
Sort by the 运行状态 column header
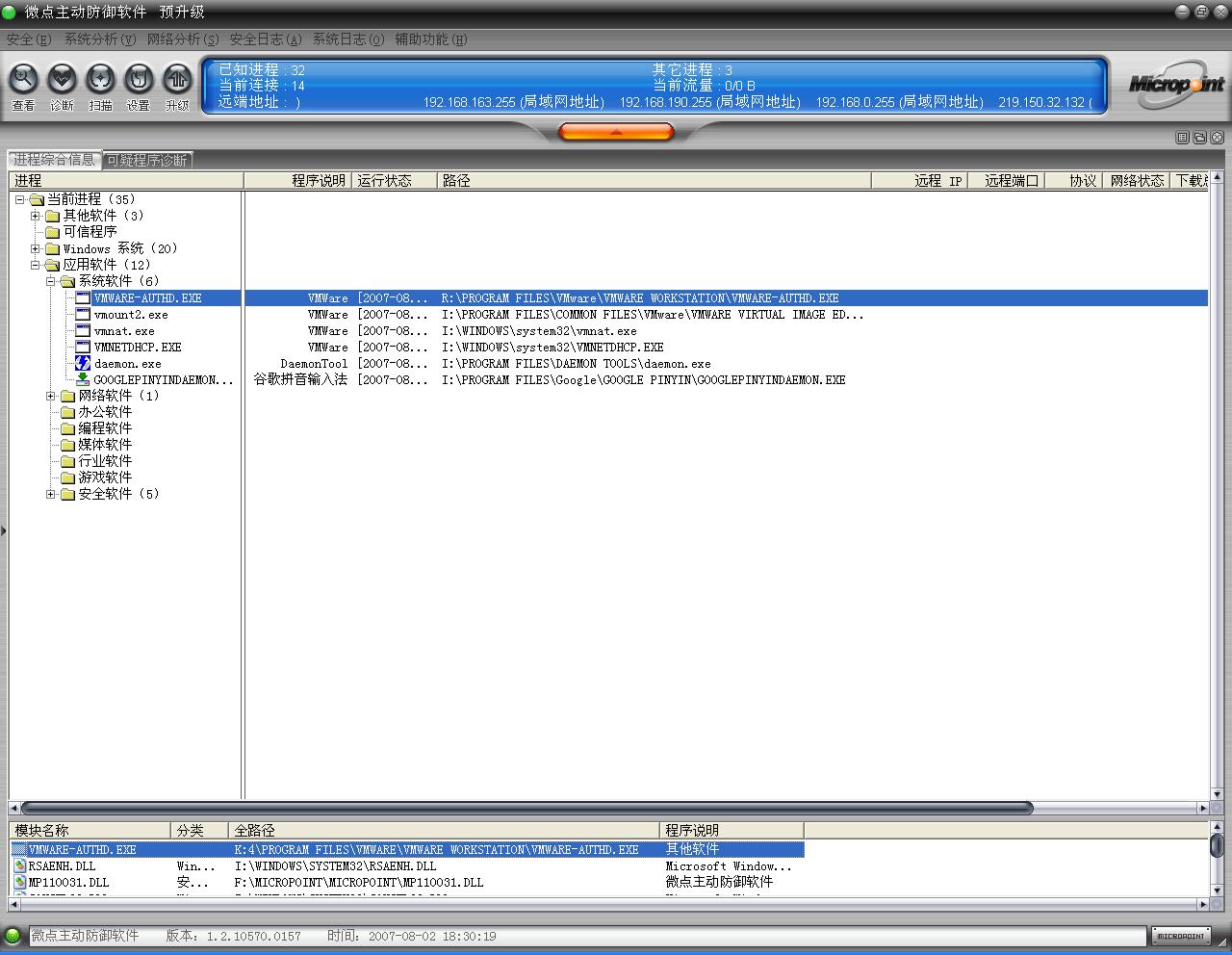click(396, 181)
